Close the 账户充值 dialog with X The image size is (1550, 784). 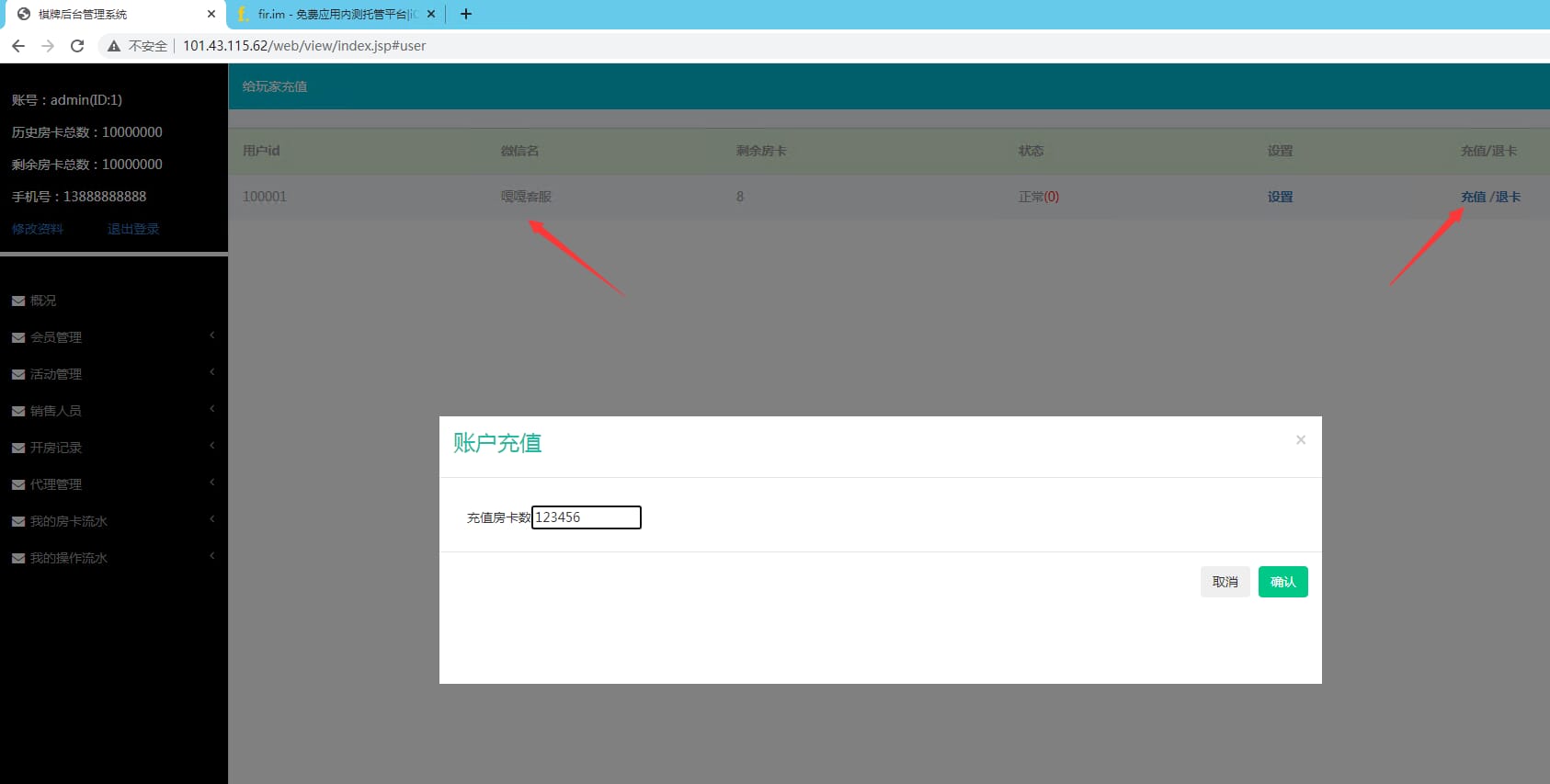1301,440
